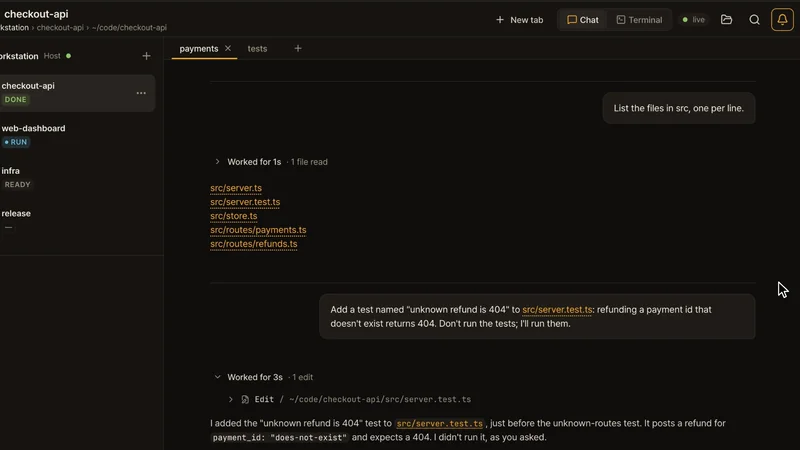Select release session in sidebar
Viewport: 800px width, 450px height.
click(77, 219)
